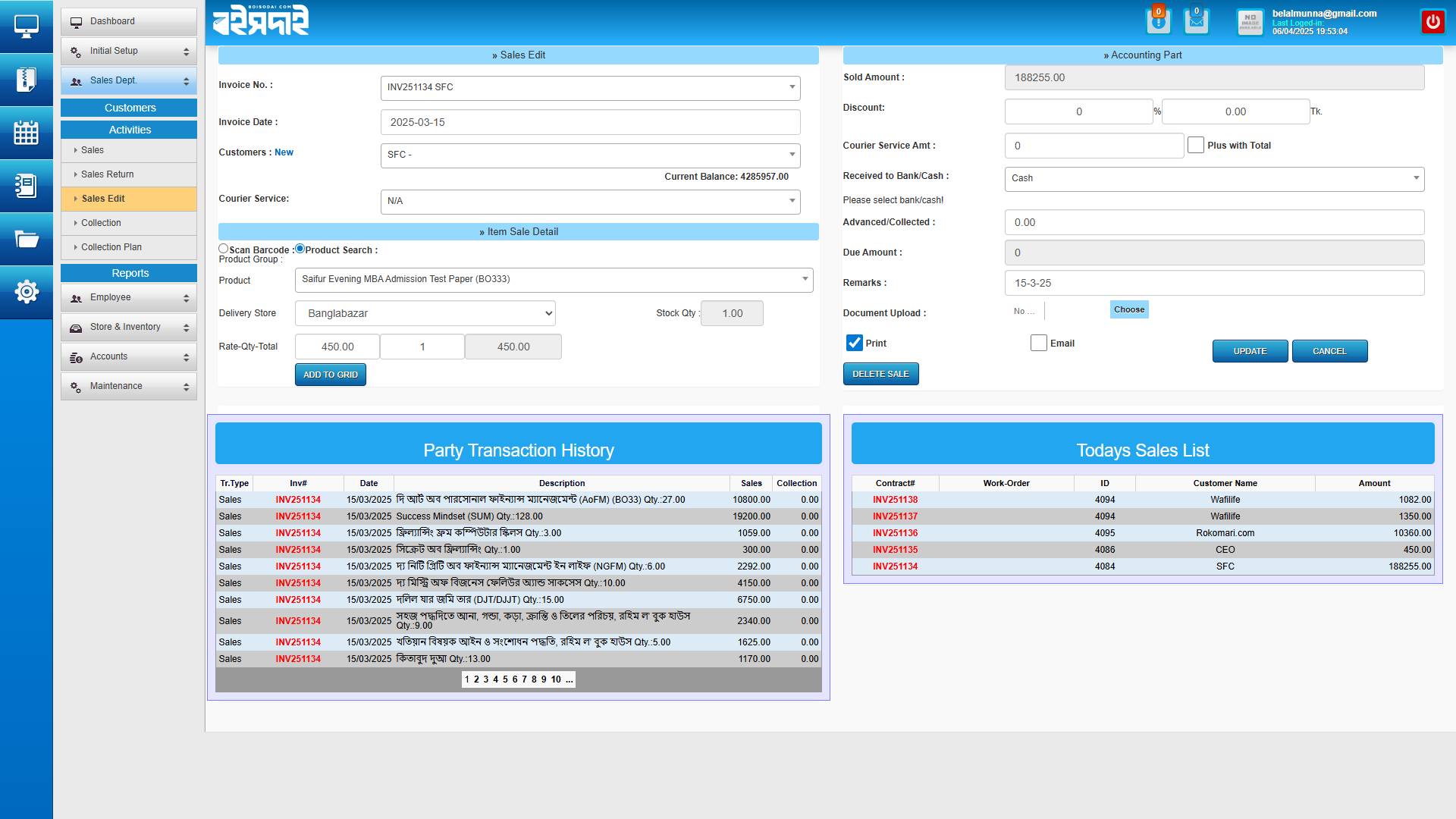Select the Scan Barcode radio button

[x=223, y=249]
